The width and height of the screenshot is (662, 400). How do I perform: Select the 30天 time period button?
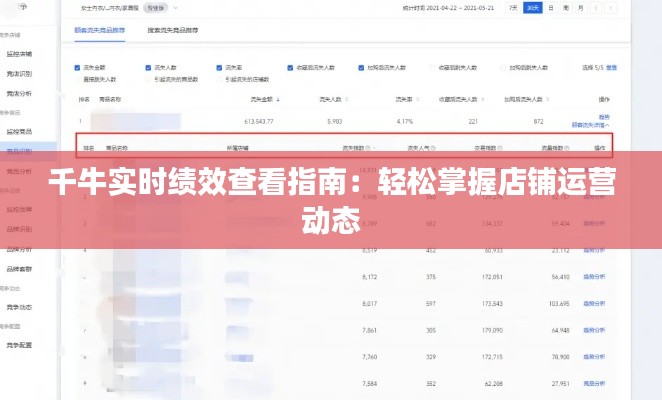[533, 7]
